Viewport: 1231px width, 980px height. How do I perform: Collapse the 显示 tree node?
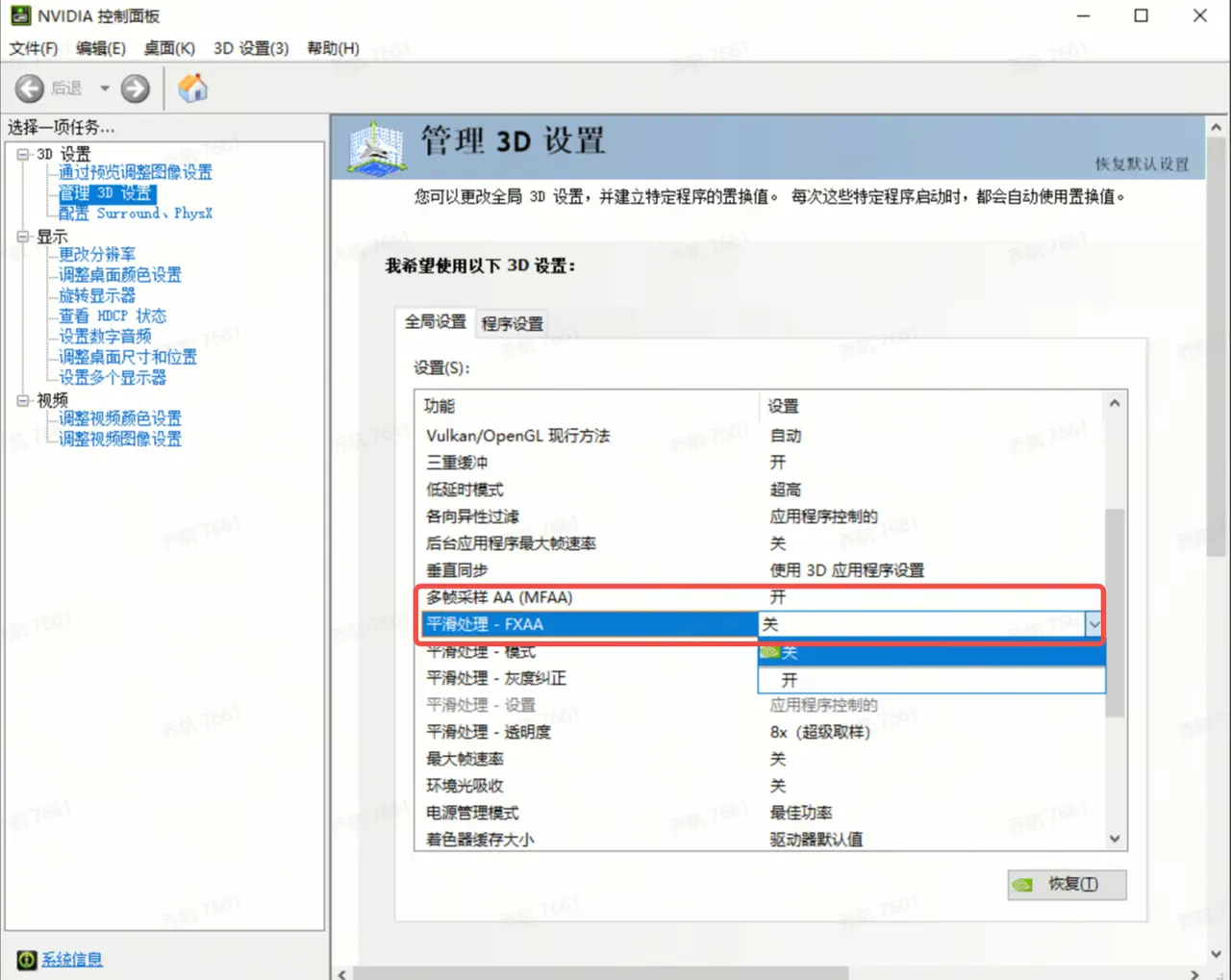[x=23, y=237]
